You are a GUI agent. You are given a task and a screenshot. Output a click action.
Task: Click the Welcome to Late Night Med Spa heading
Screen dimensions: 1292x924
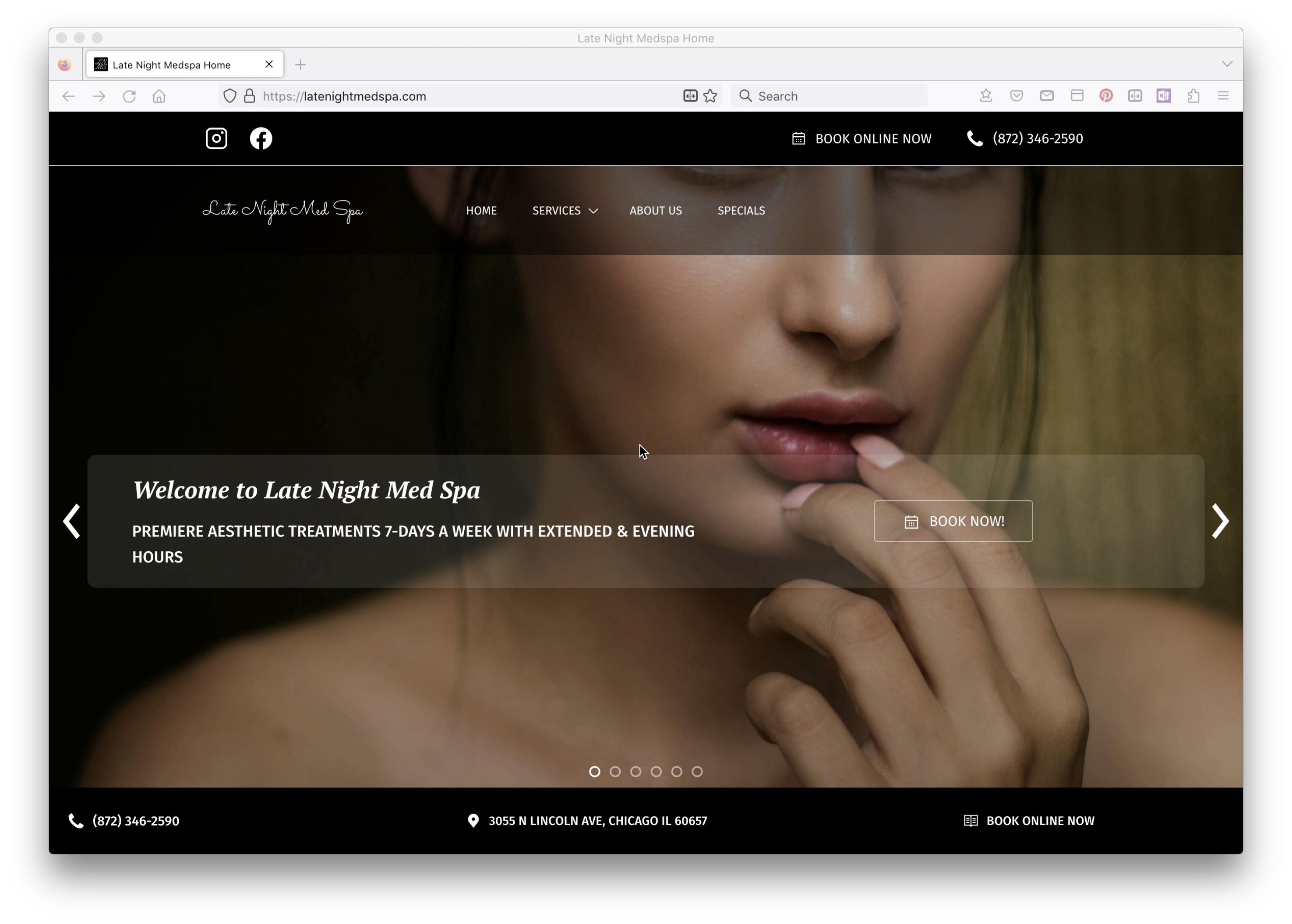coord(306,490)
